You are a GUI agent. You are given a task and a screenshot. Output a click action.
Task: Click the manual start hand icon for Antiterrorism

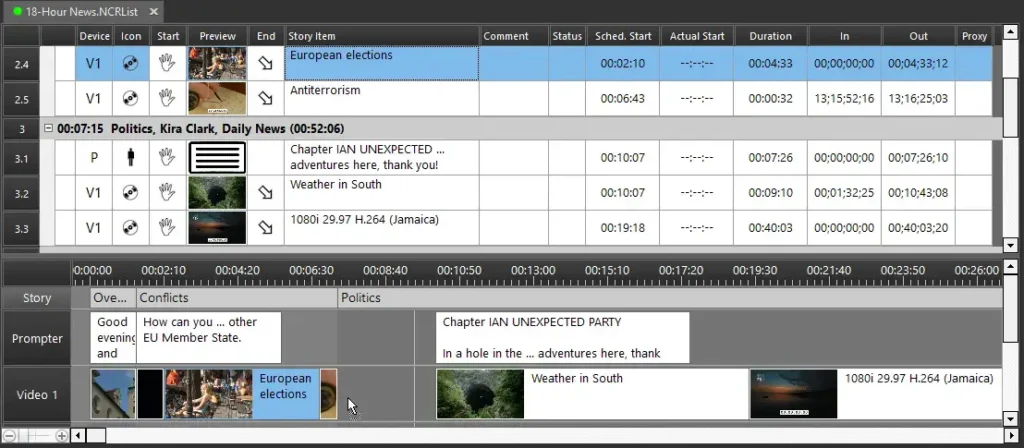point(168,99)
